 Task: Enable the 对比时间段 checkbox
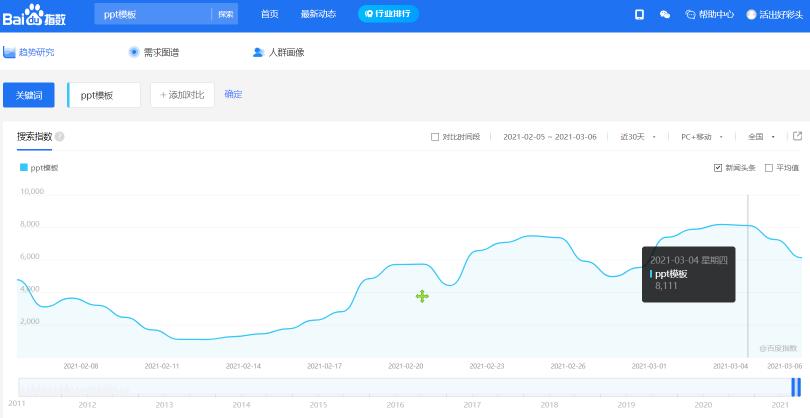[x=435, y=137]
